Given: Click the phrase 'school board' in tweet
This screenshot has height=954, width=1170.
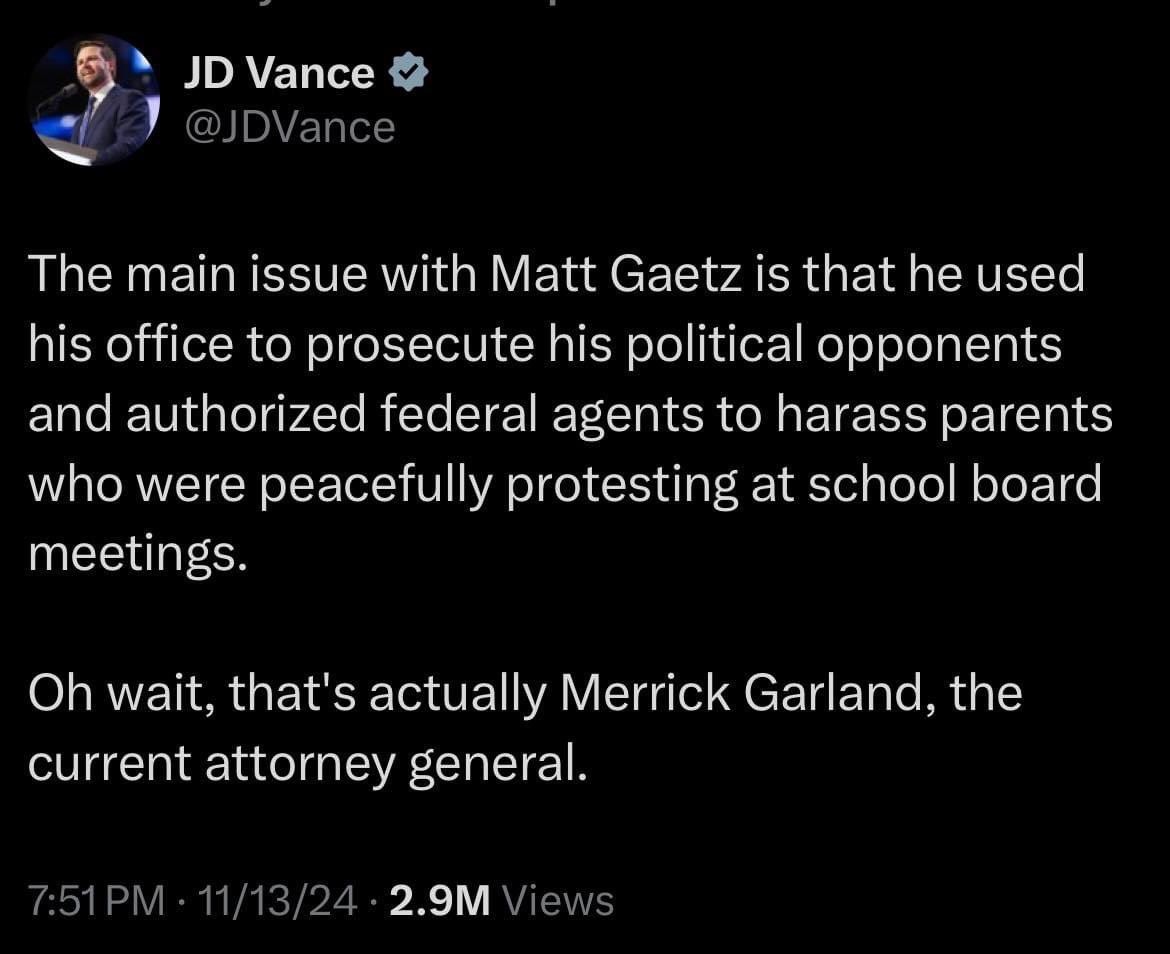Looking at the screenshot, I should 955,483.
